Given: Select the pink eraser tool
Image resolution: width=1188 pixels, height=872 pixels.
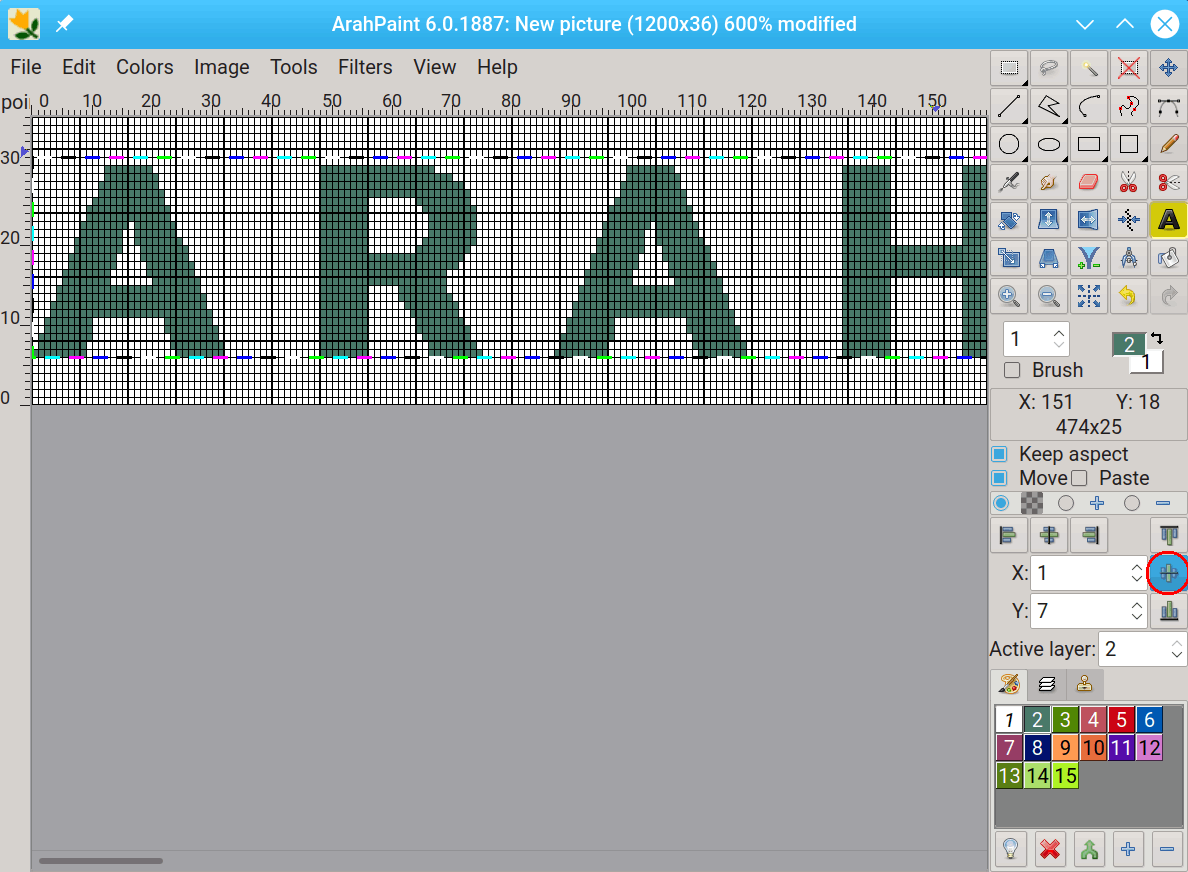Looking at the screenshot, I should tap(1089, 182).
